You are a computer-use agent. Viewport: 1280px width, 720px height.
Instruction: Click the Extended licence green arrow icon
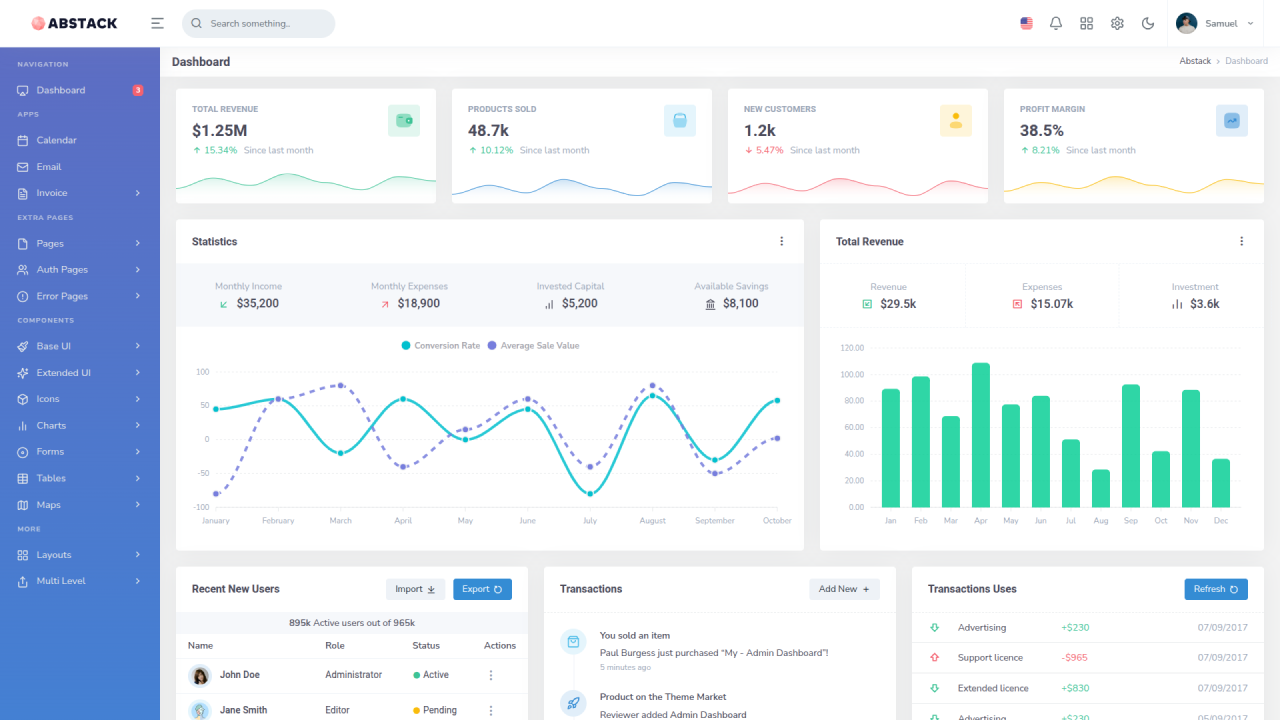pyautogui.click(x=935, y=688)
